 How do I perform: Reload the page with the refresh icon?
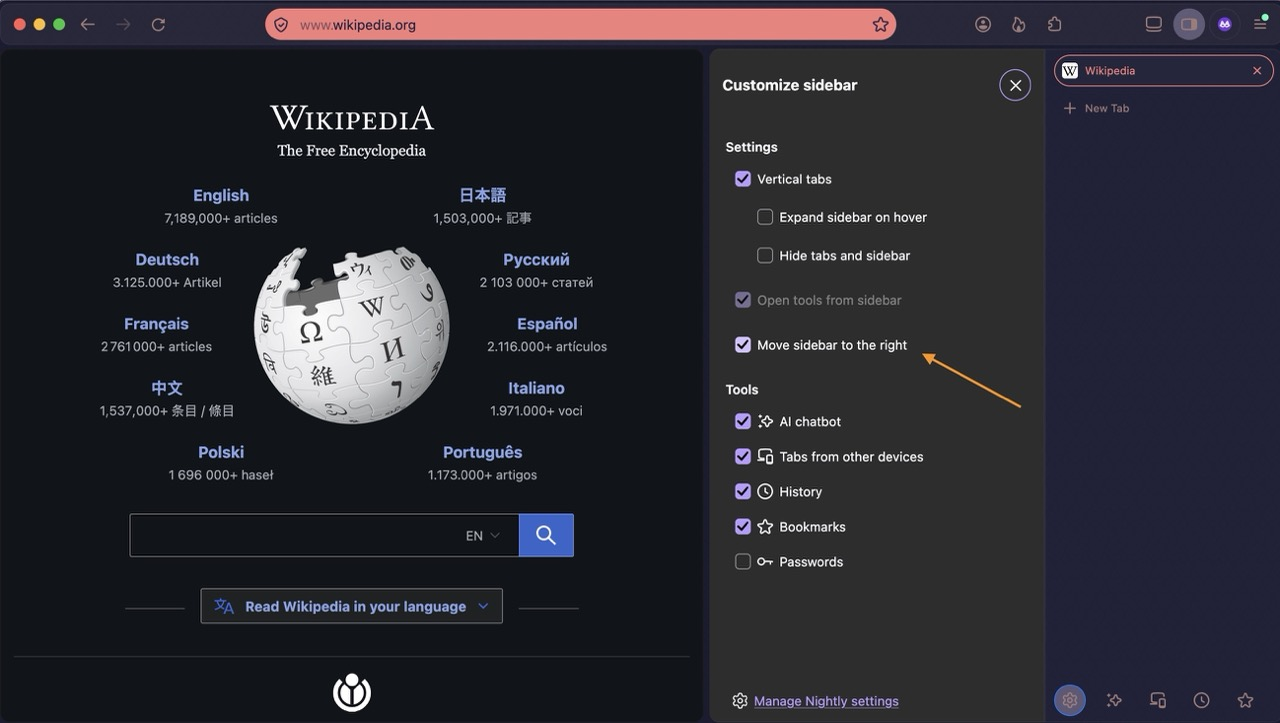[158, 24]
